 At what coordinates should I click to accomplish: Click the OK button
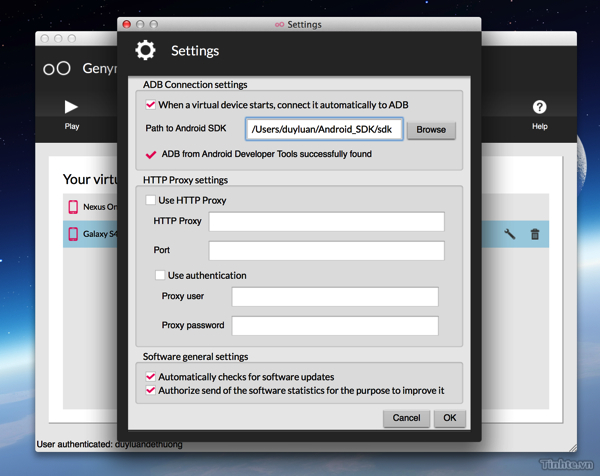(450, 418)
